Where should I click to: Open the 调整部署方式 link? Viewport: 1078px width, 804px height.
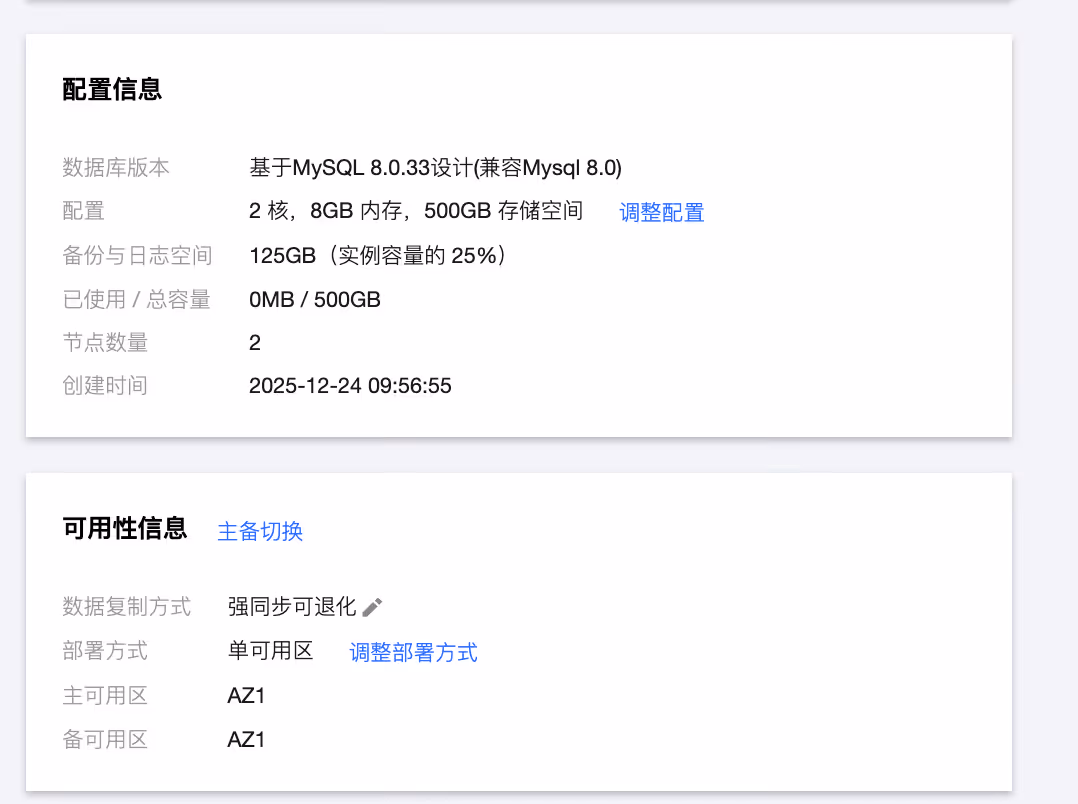[x=413, y=653]
